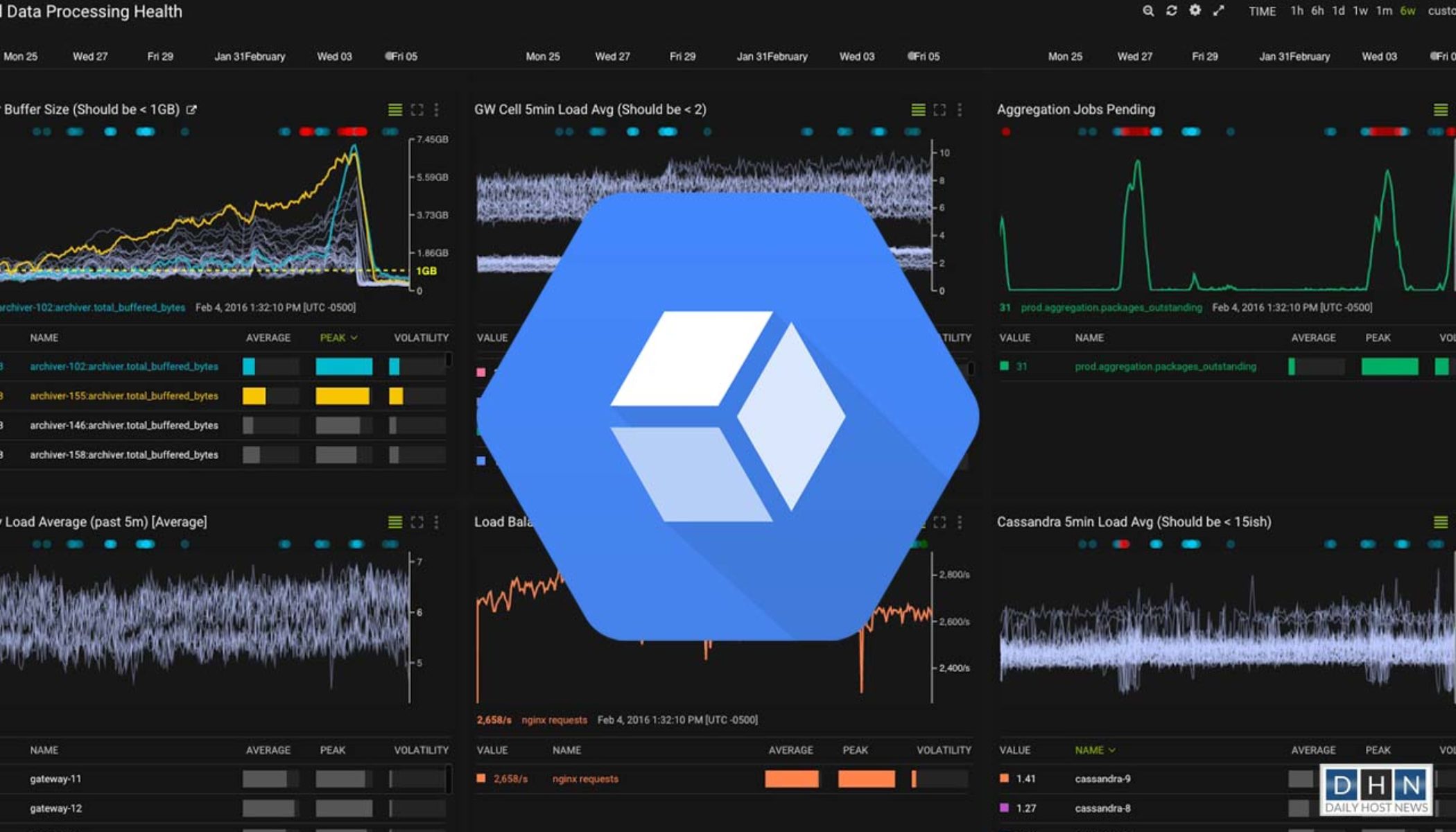This screenshot has height=832, width=1456.
Task: Toggle prod.aggregation.packages_outstanding series dot
Action: click(x=1003, y=366)
